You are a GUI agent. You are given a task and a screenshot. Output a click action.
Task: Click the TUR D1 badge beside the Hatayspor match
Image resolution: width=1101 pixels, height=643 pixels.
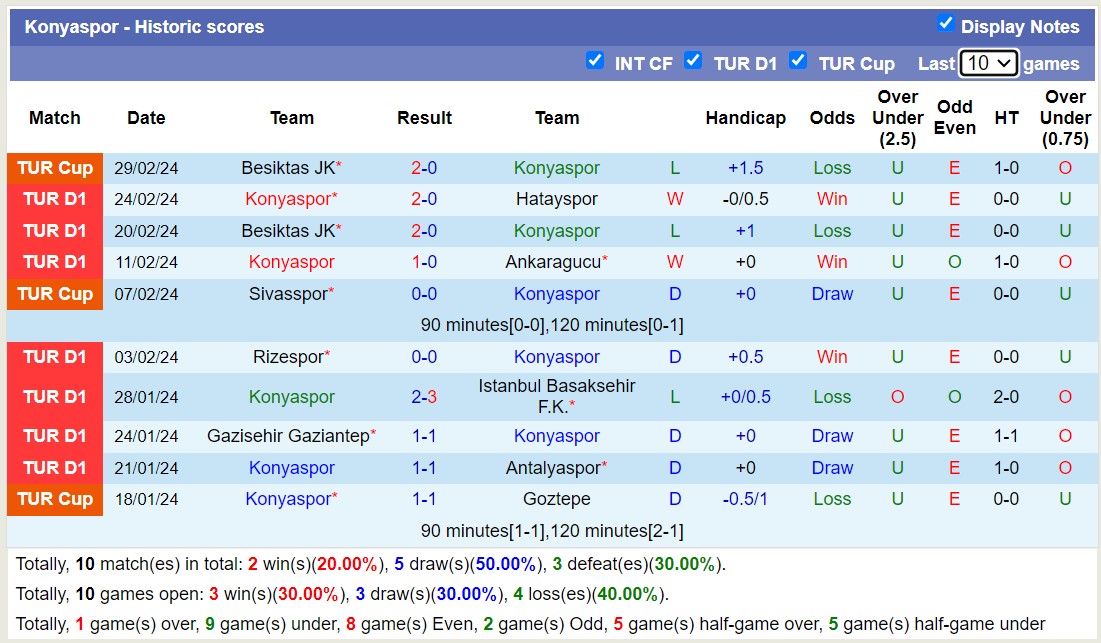pyautogui.click(x=55, y=199)
